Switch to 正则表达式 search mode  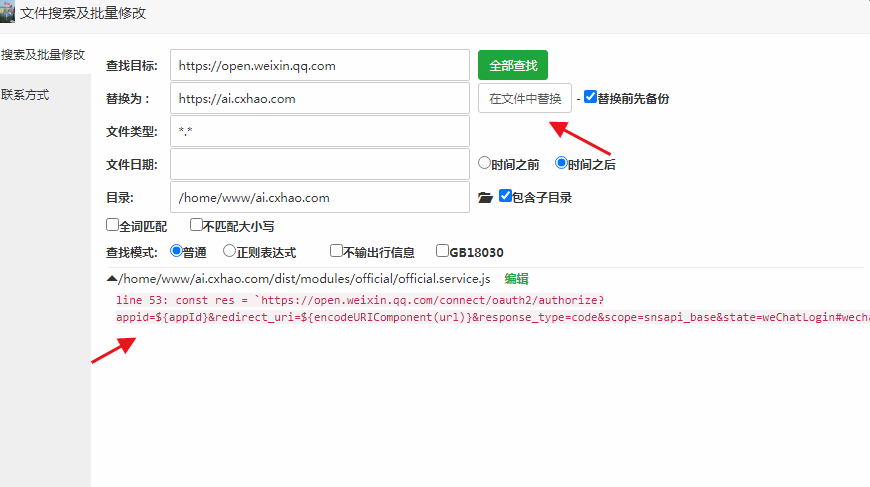coord(229,251)
